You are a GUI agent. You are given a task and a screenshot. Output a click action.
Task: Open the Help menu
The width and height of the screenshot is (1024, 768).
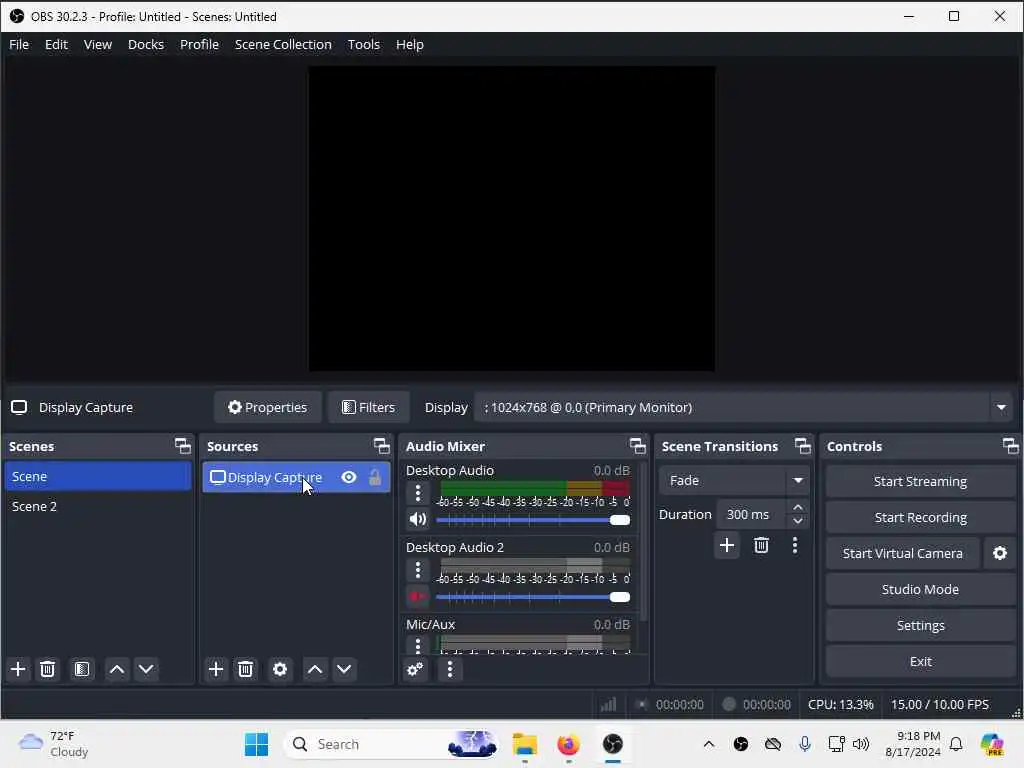coord(409,44)
